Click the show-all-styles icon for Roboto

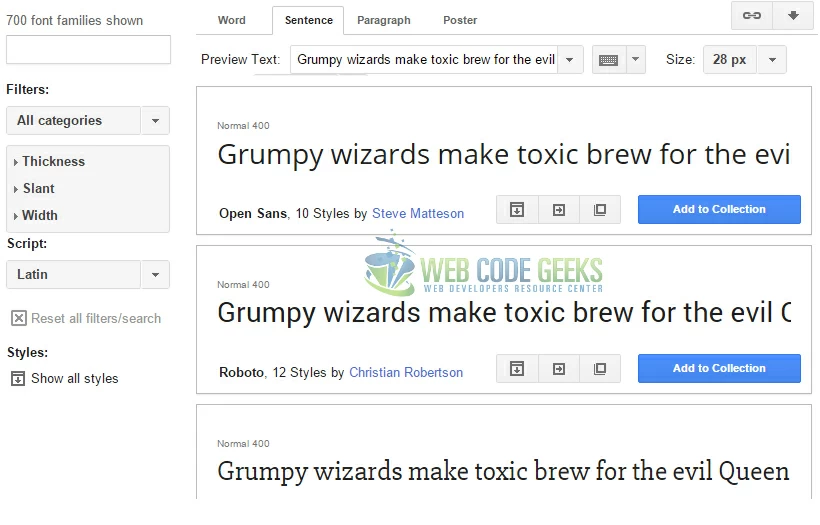pyautogui.click(x=517, y=369)
